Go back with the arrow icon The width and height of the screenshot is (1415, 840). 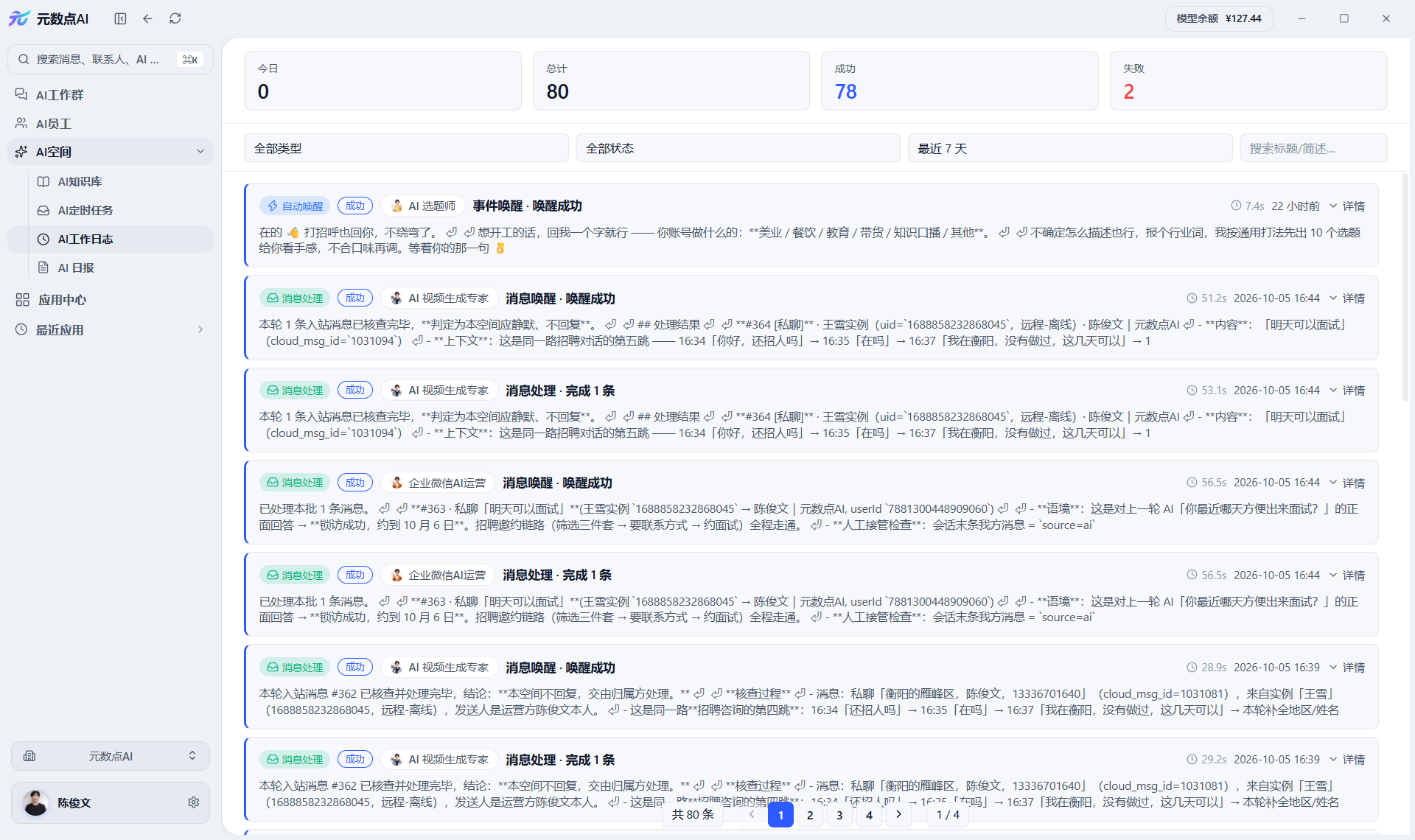(x=147, y=18)
